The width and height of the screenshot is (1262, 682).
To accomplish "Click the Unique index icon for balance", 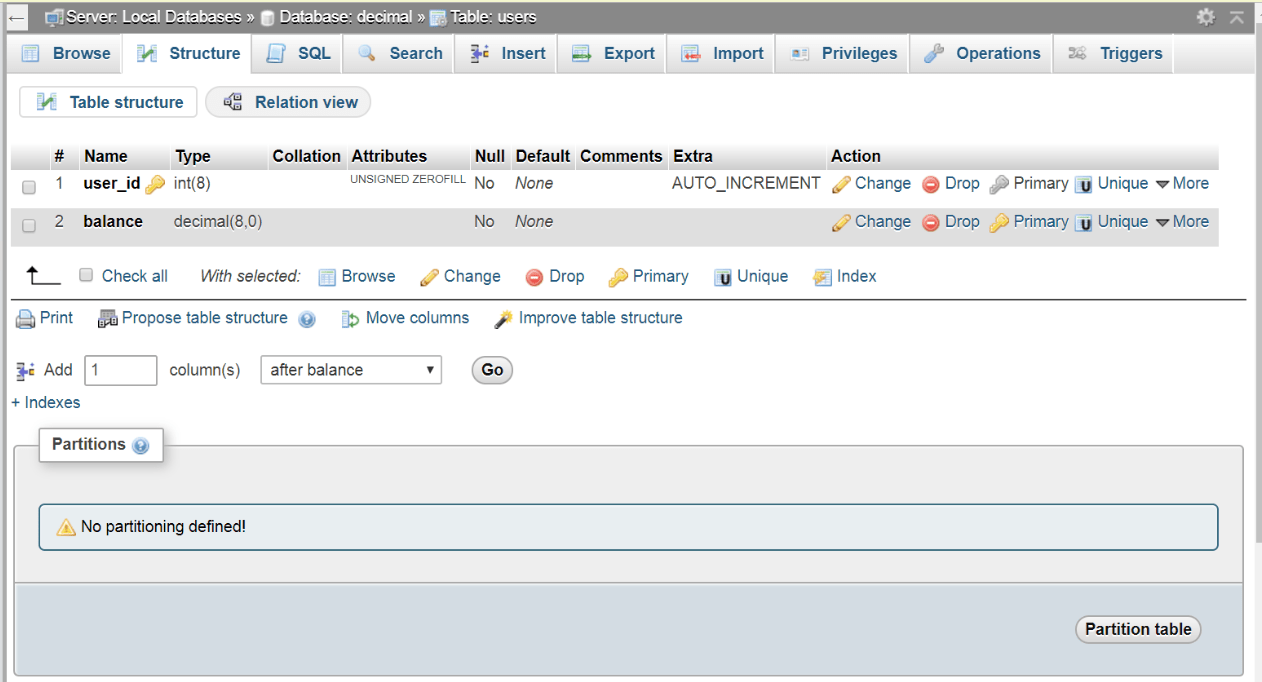I will click(1084, 221).
